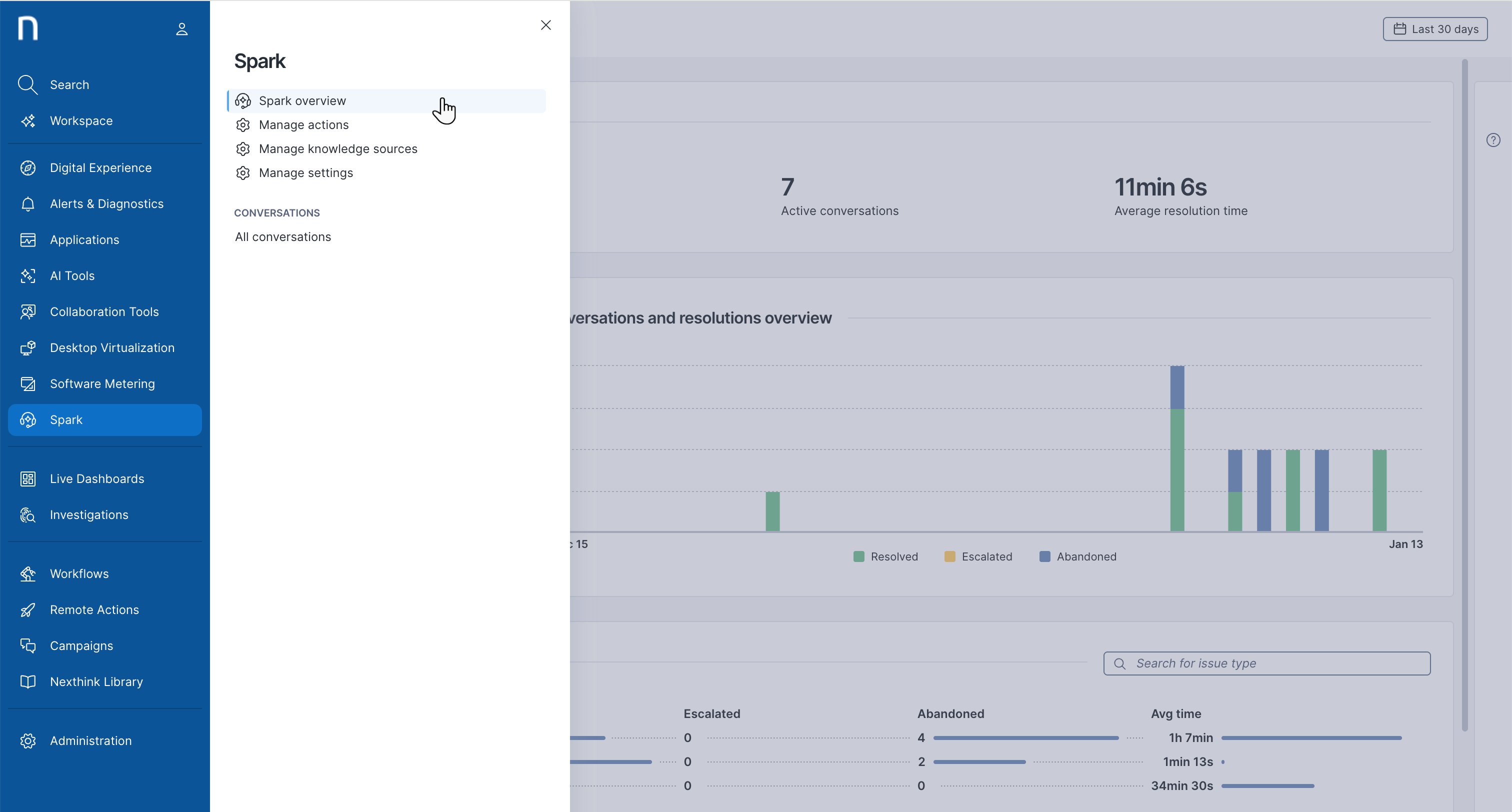Open Investigations from sidebar

pyautogui.click(x=88, y=515)
